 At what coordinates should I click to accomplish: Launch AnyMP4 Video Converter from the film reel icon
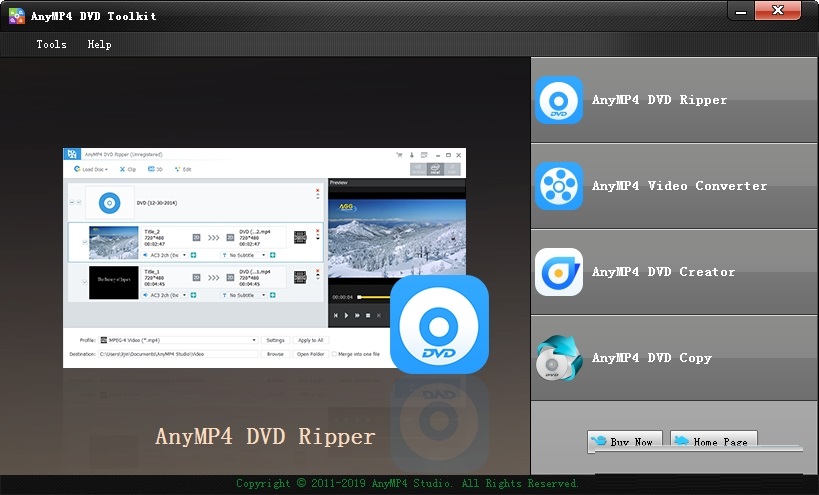(x=559, y=186)
